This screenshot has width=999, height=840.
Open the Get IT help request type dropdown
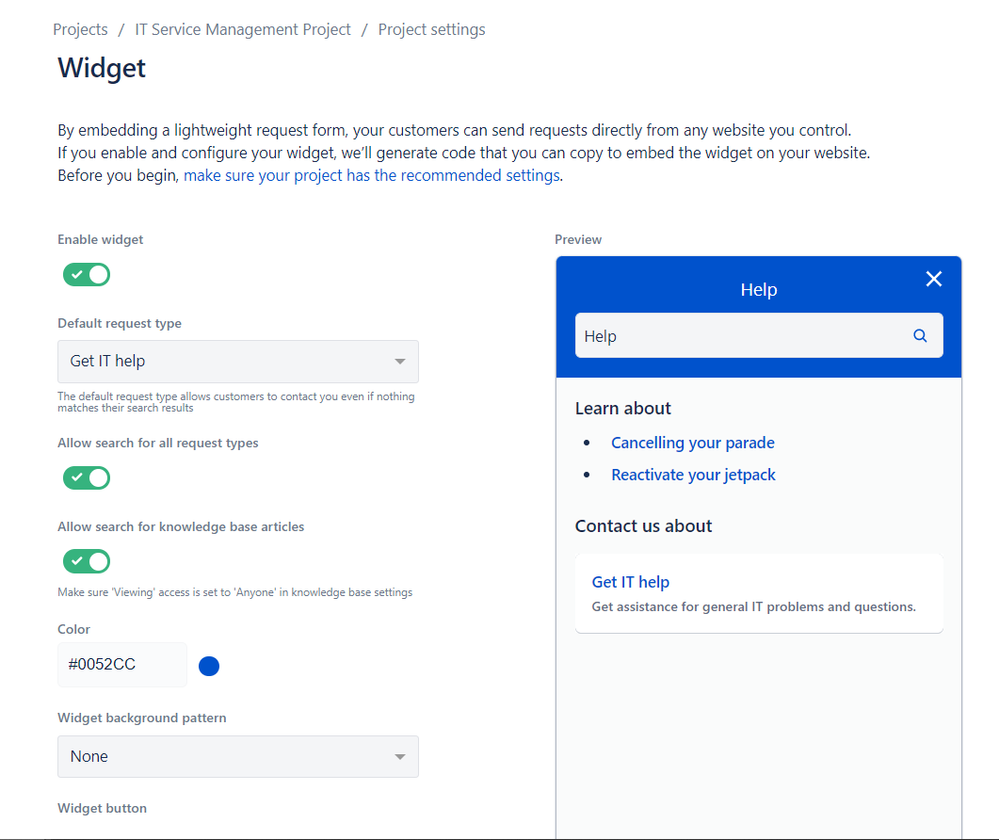click(x=238, y=361)
